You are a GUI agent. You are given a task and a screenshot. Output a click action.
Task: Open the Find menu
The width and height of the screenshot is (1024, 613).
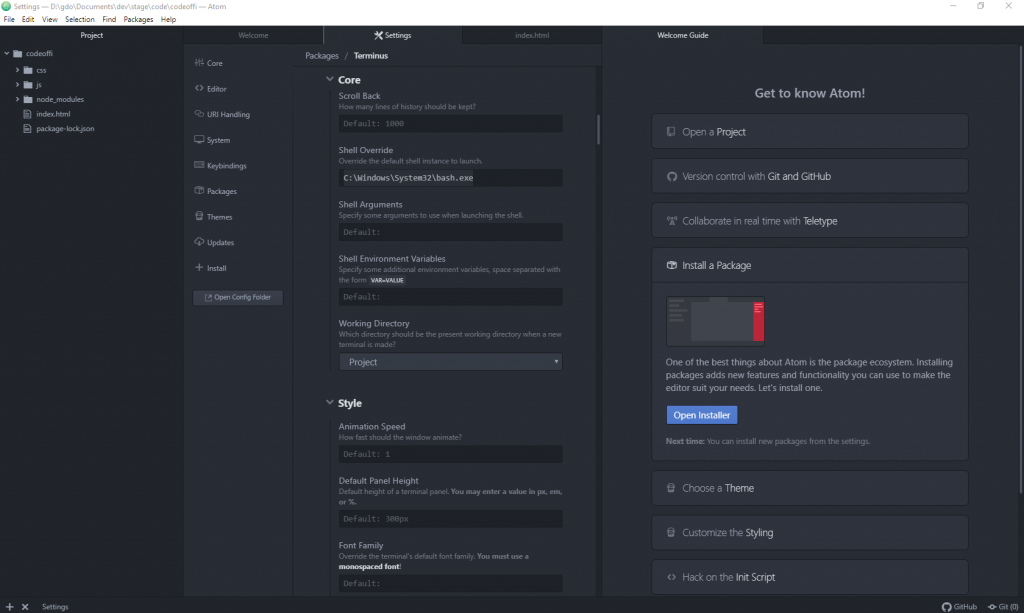coord(109,20)
